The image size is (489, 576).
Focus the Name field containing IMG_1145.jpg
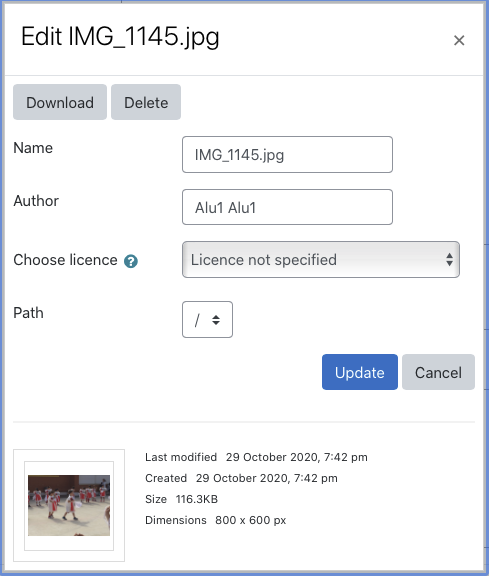pos(287,155)
